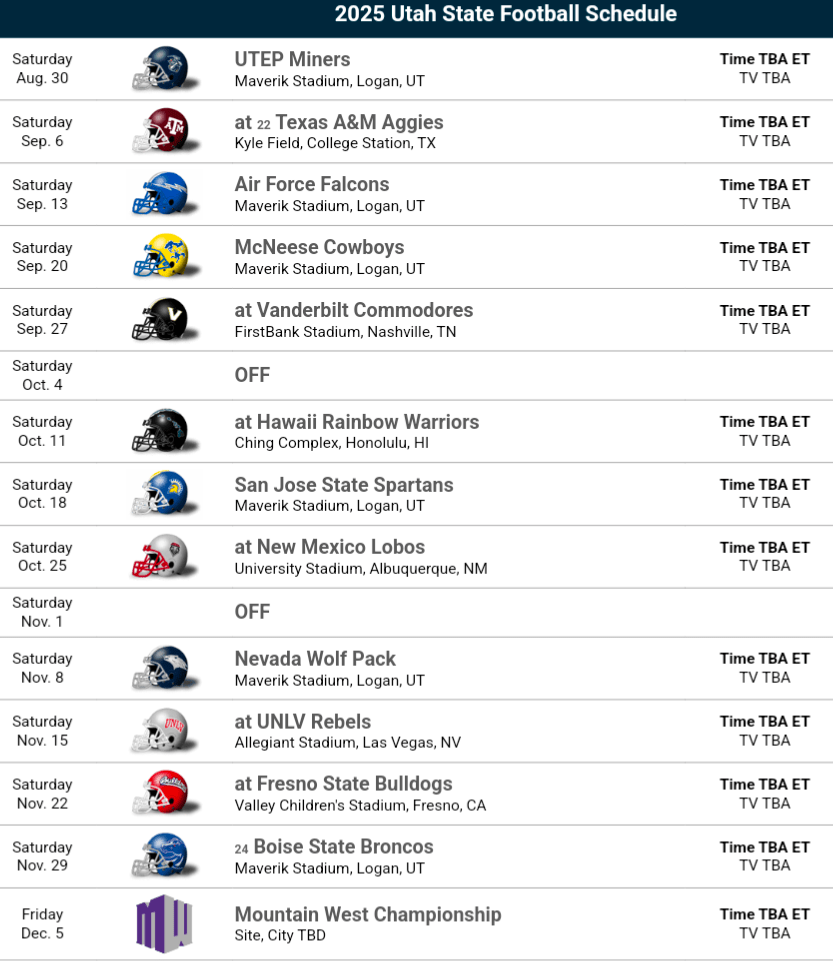
Task: Click the Mountain West Championship title
Action: coord(368,914)
